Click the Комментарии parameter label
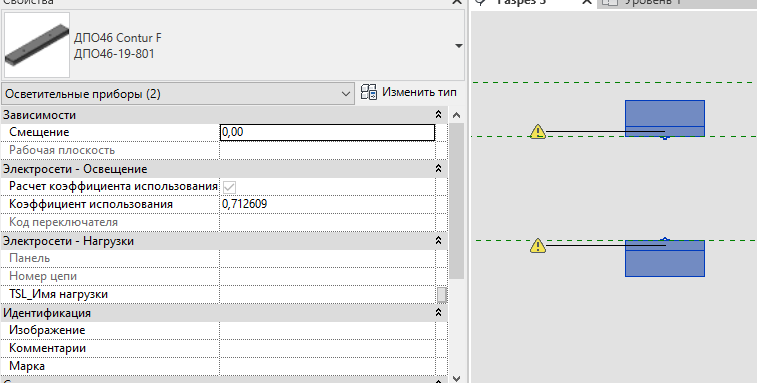The width and height of the screenshot is (757, 383). pos(47,348)
